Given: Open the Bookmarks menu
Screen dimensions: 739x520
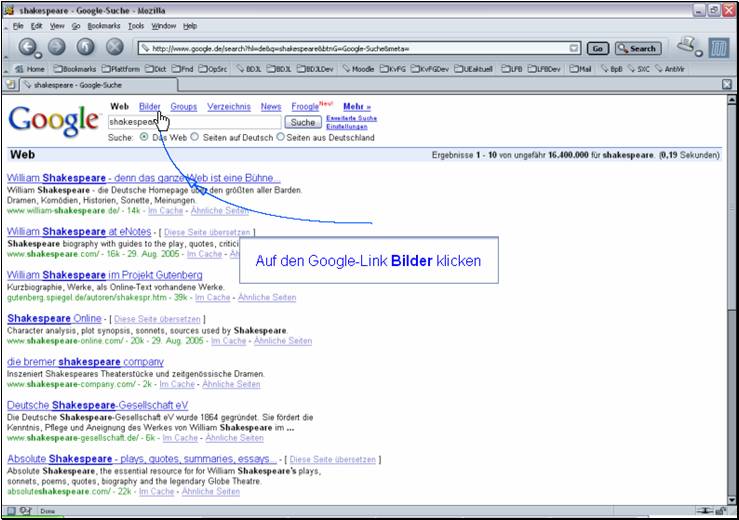Looking at the screenshot, I should click(x=104, y=25).
